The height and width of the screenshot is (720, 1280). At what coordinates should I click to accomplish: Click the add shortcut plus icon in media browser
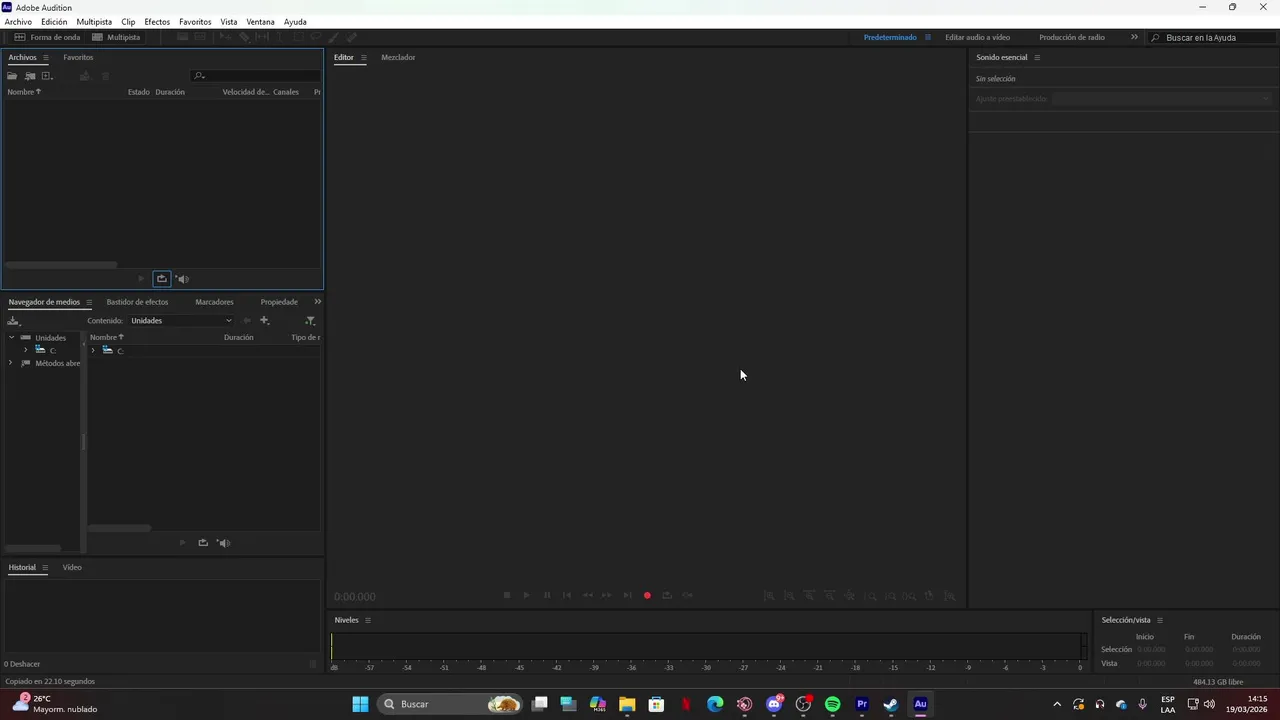point(264,321)
